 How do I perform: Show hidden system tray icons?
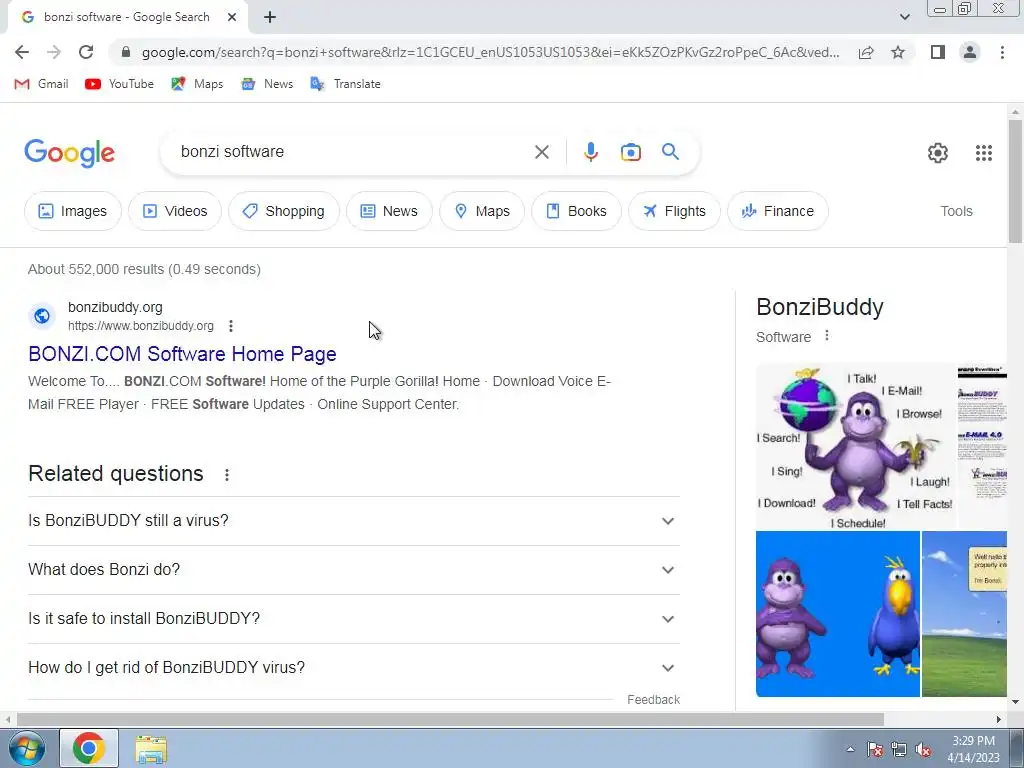(x=850, y=749)
